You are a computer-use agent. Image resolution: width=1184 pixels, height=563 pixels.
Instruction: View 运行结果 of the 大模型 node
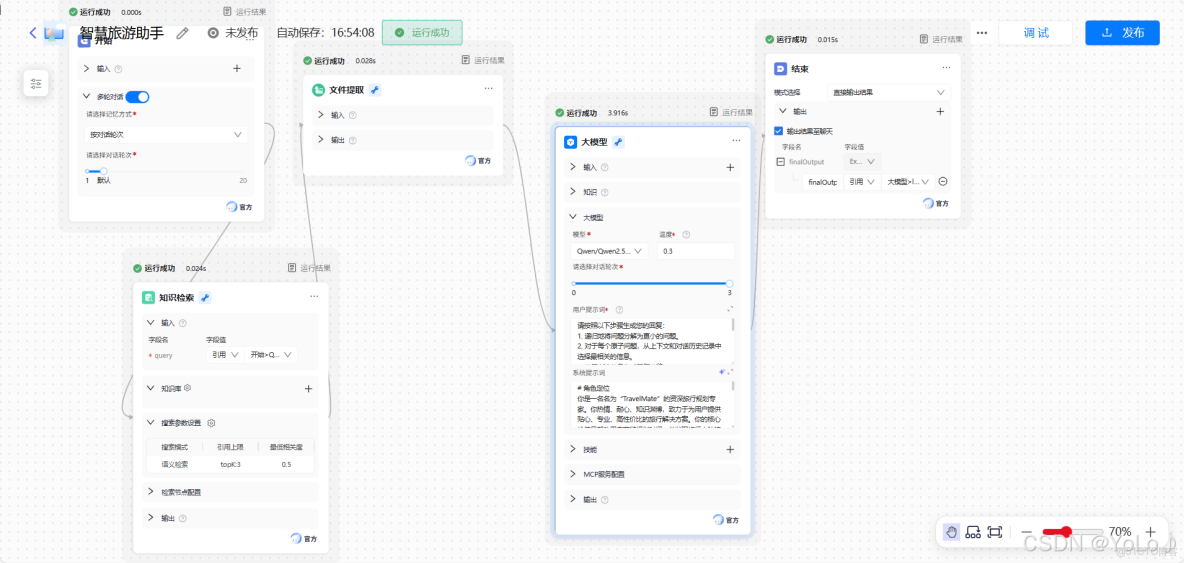point(732,112)
